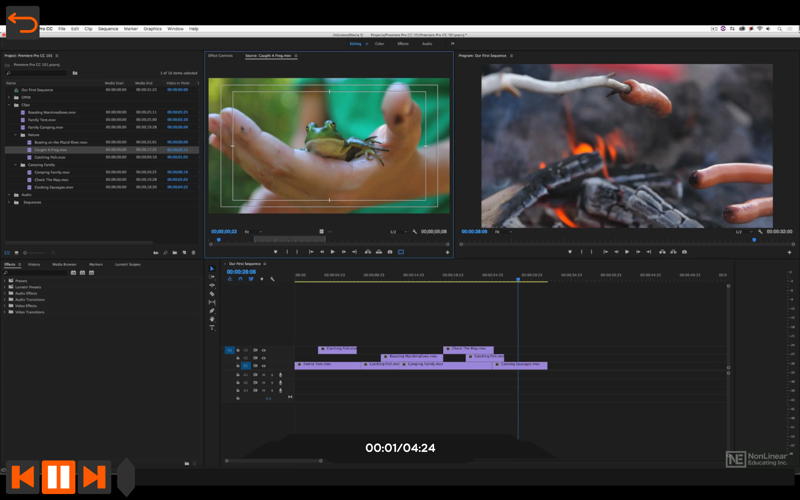Open the Media Browser panel tab
This screenshot has width=800, height=500.
pyautogui.click(x=64, y=265)
